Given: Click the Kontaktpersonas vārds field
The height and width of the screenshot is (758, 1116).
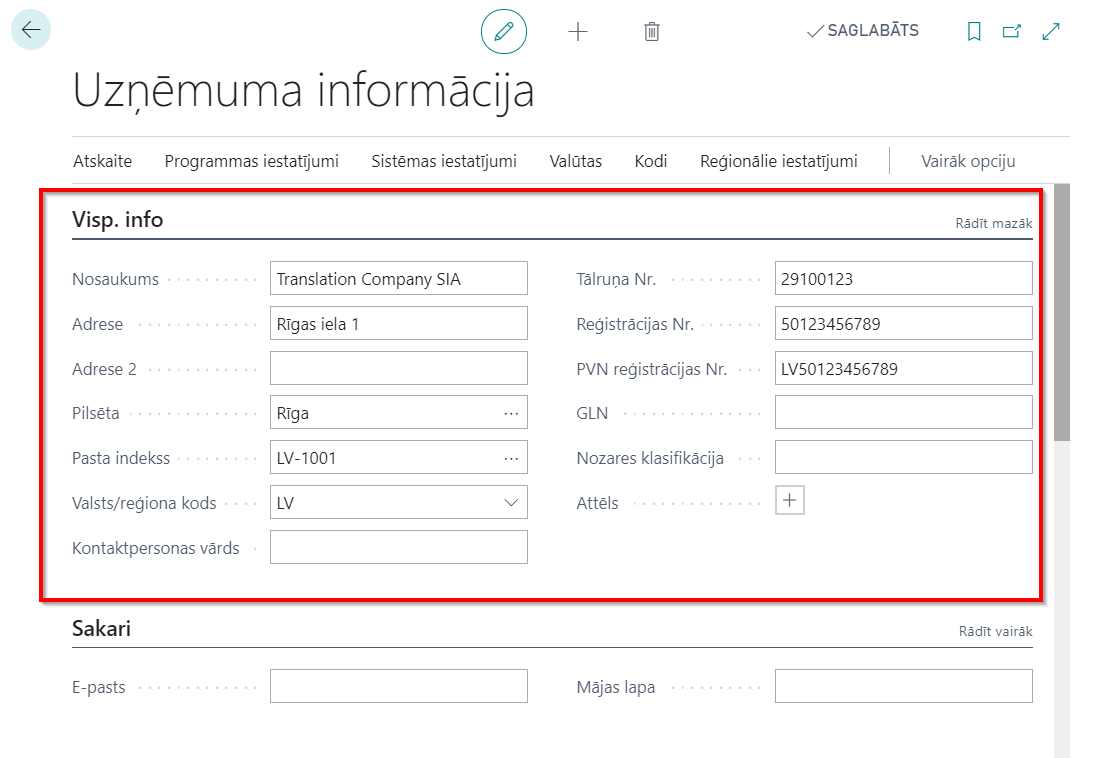Looking at the screenshot, I should pyautogui.click(x=399, y=547).
